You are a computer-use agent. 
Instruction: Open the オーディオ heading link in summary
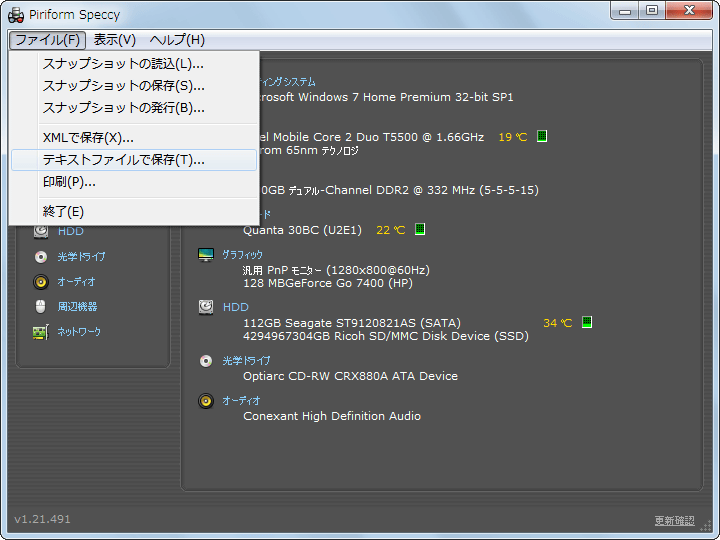point(242,401)
